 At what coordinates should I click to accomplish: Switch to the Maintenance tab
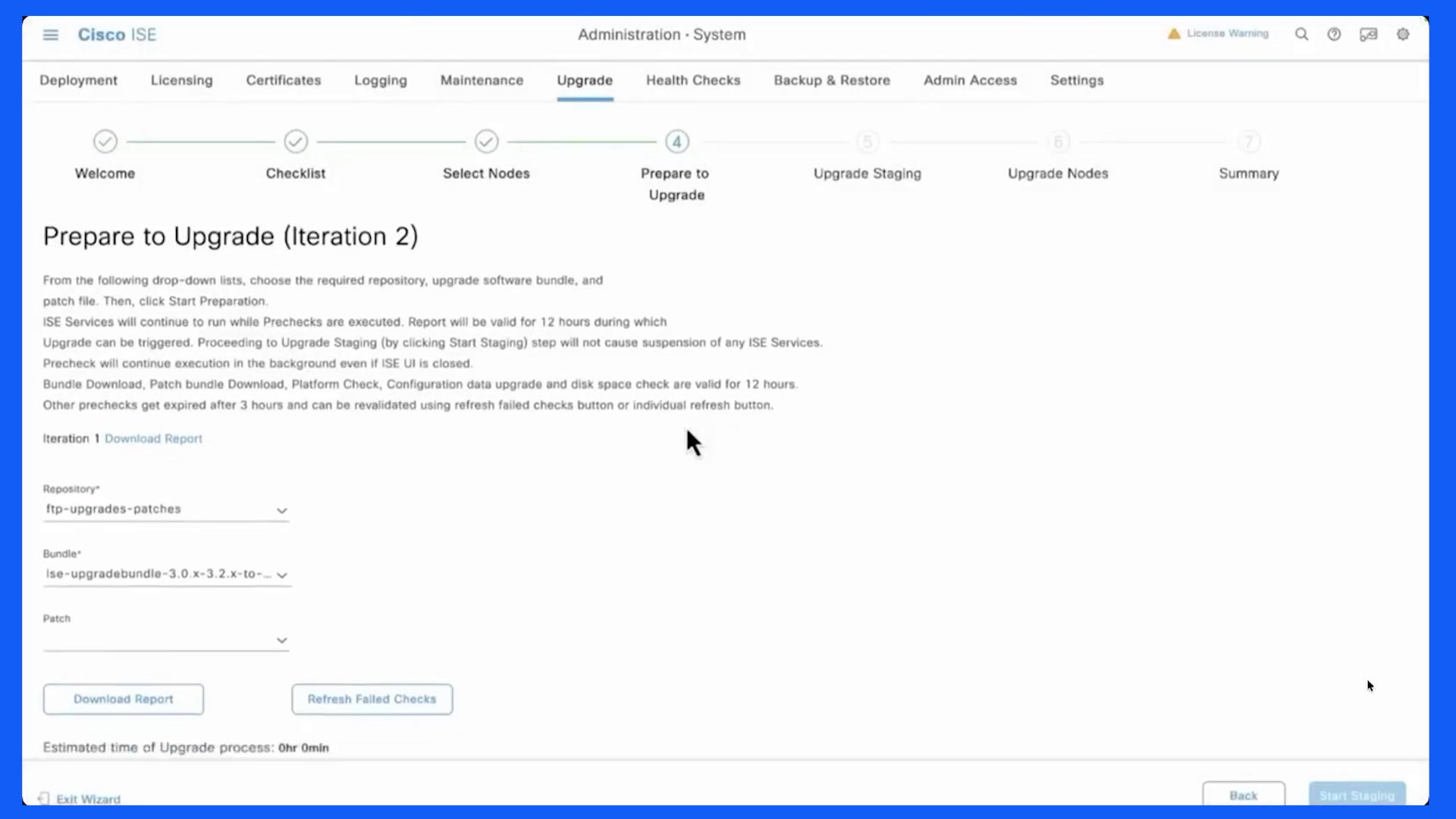482,80
